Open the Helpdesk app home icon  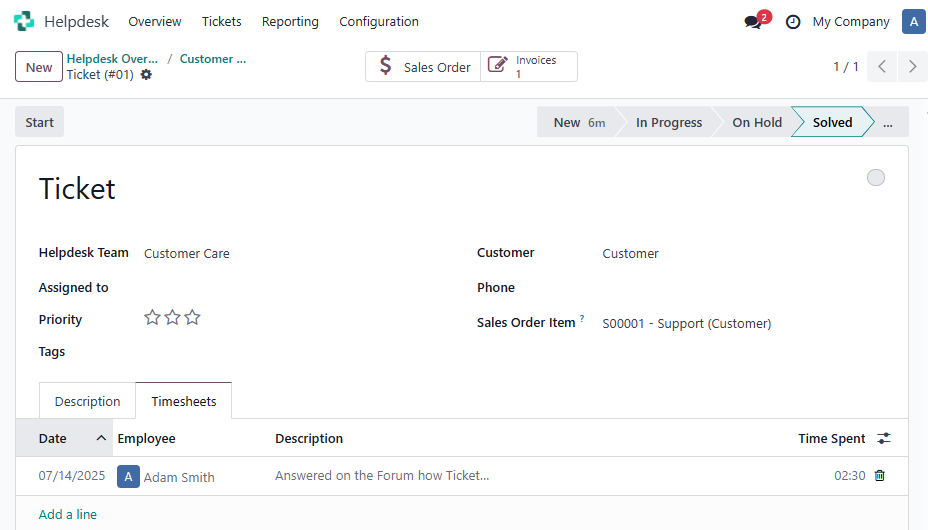pos(24,21)
